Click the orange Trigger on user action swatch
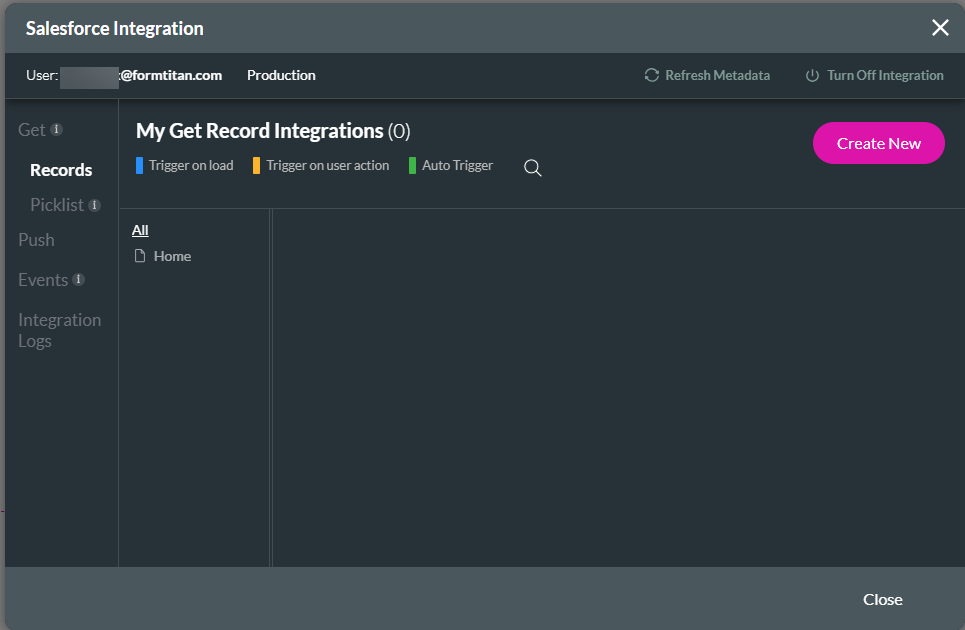The image size is (965, 630). [x=256, y=165]
